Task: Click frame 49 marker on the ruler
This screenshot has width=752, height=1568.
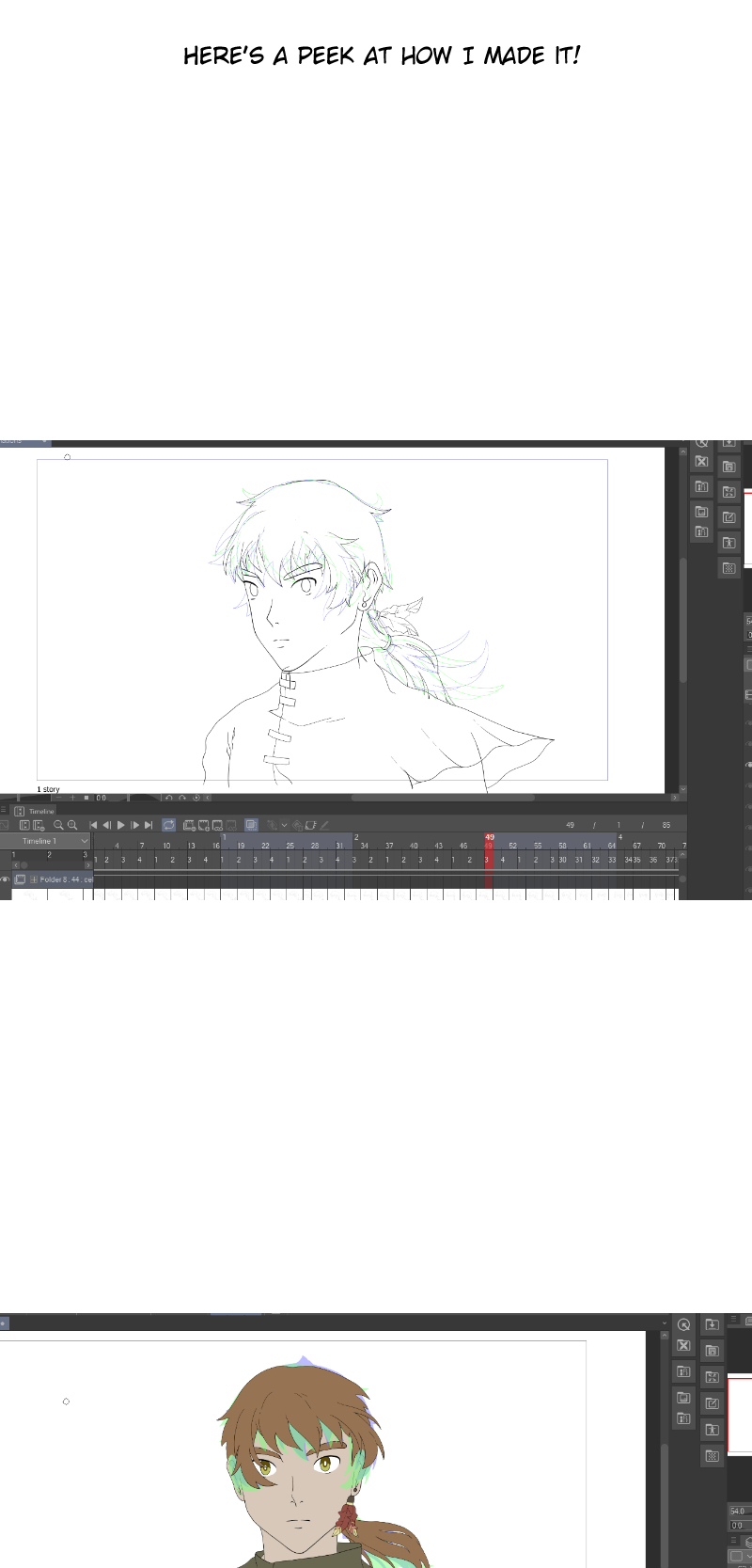Action: pos(489,837)
